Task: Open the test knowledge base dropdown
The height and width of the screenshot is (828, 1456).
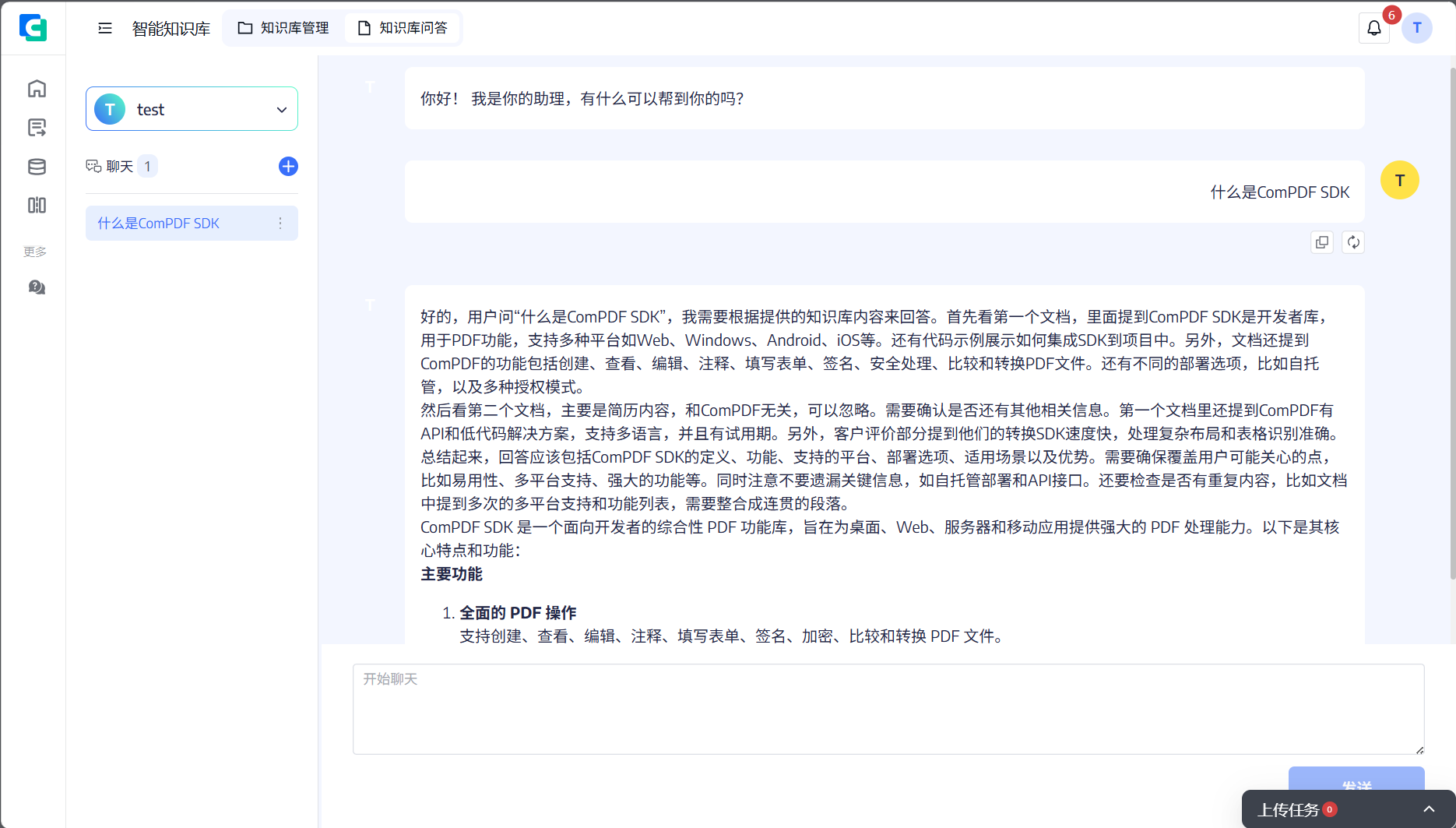Action: tap(192, 109)
